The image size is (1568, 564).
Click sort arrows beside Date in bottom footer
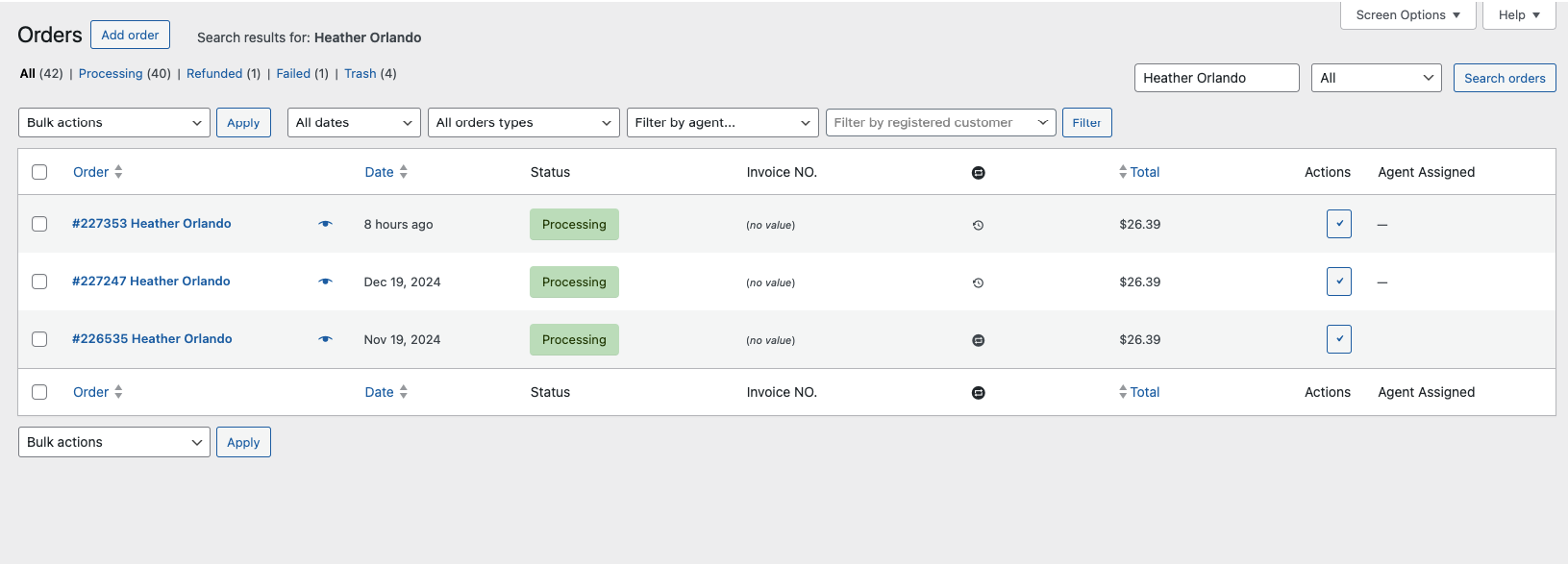(x=404, y=392)
